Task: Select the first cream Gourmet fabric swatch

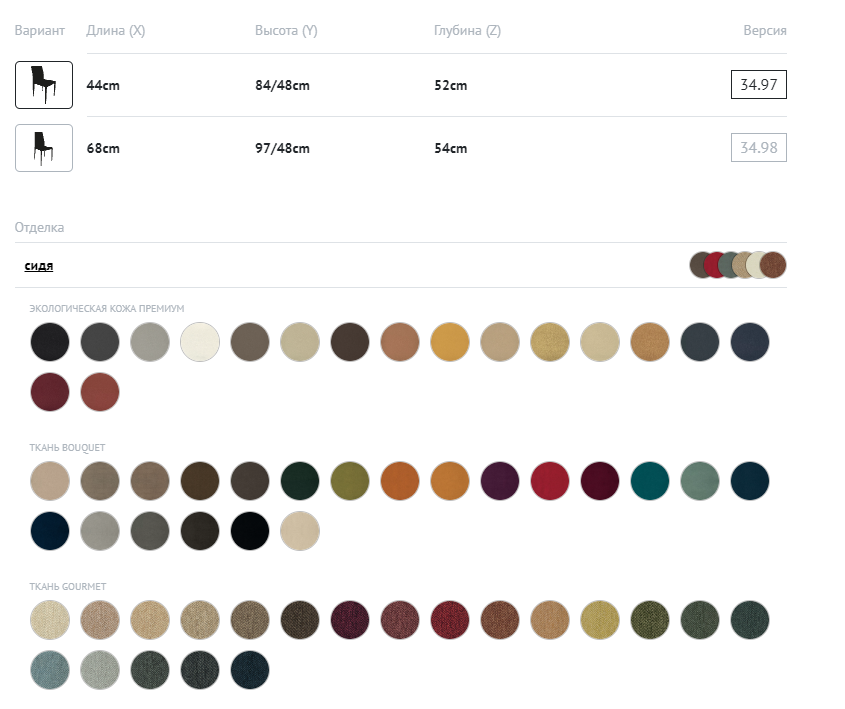Action: pos(50,620)
